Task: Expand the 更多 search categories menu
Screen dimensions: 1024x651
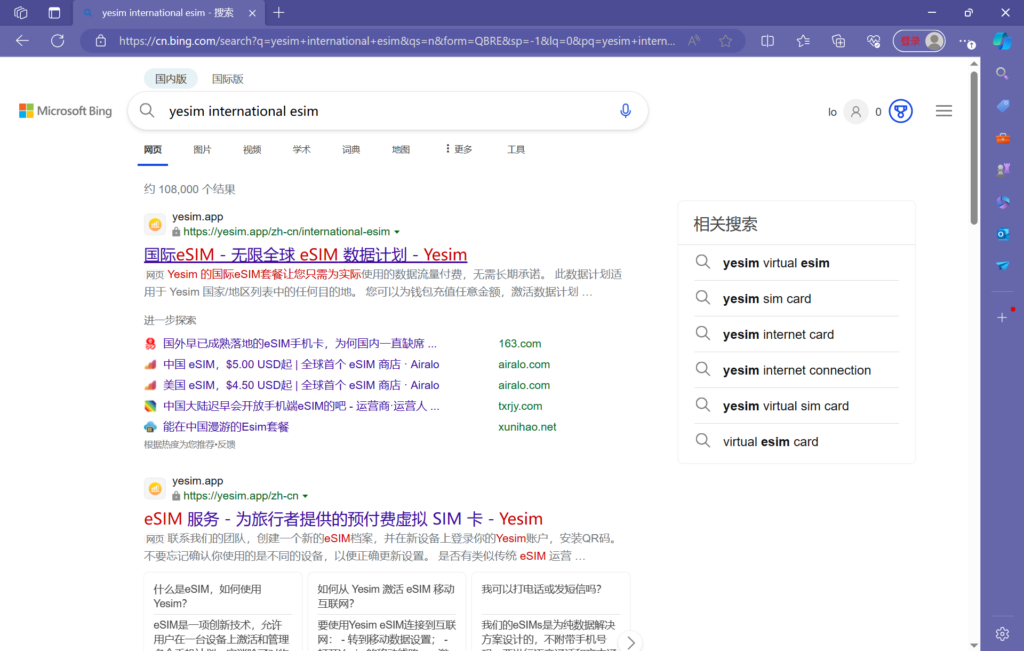Action: pyautogui.click(x=458, y=150)
